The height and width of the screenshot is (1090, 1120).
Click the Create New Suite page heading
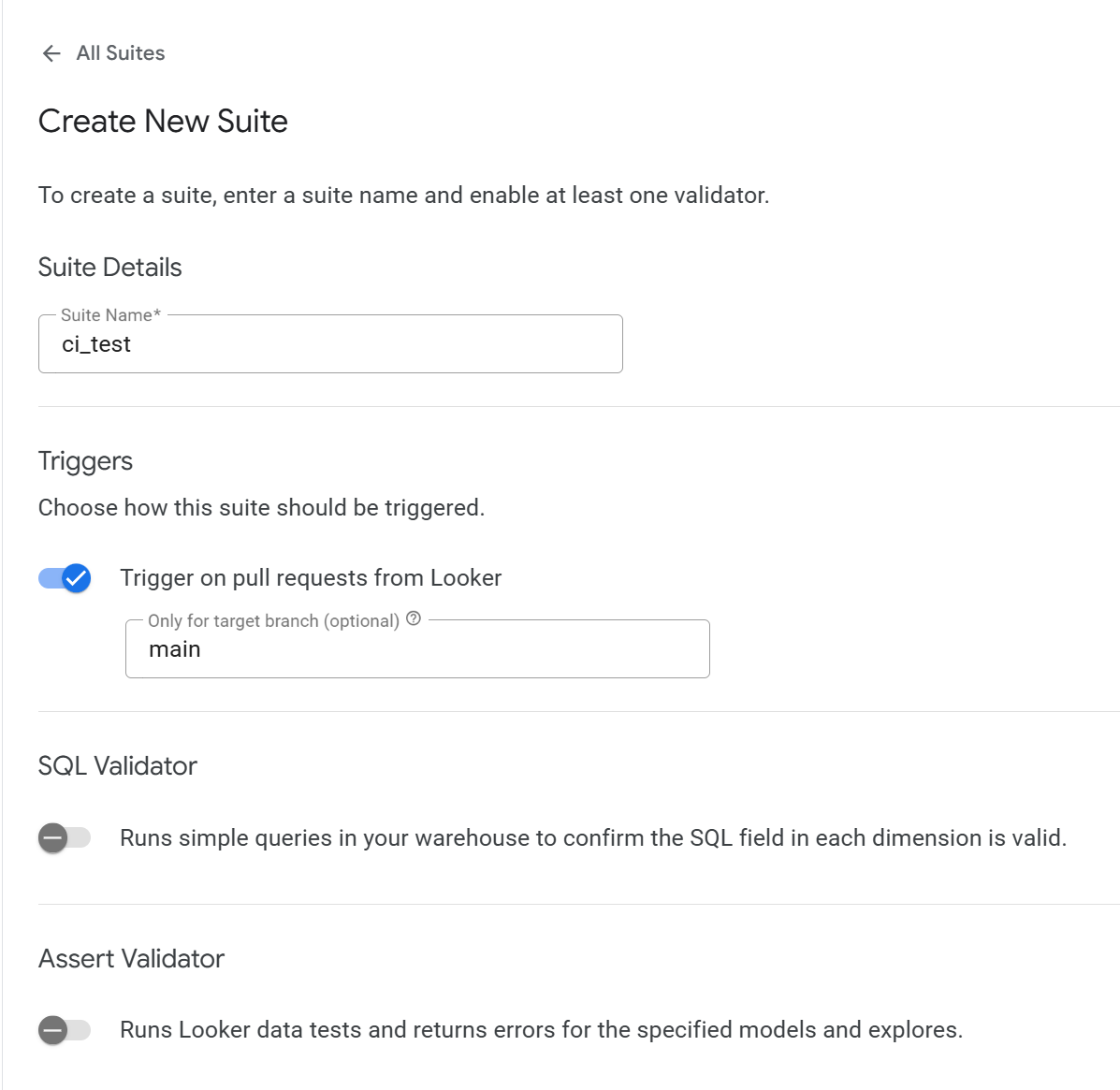click(x=163, y=122)
